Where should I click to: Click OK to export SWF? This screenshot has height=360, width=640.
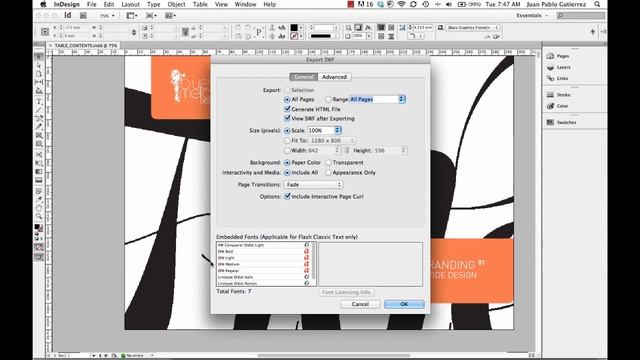click(x=404, y=304)
